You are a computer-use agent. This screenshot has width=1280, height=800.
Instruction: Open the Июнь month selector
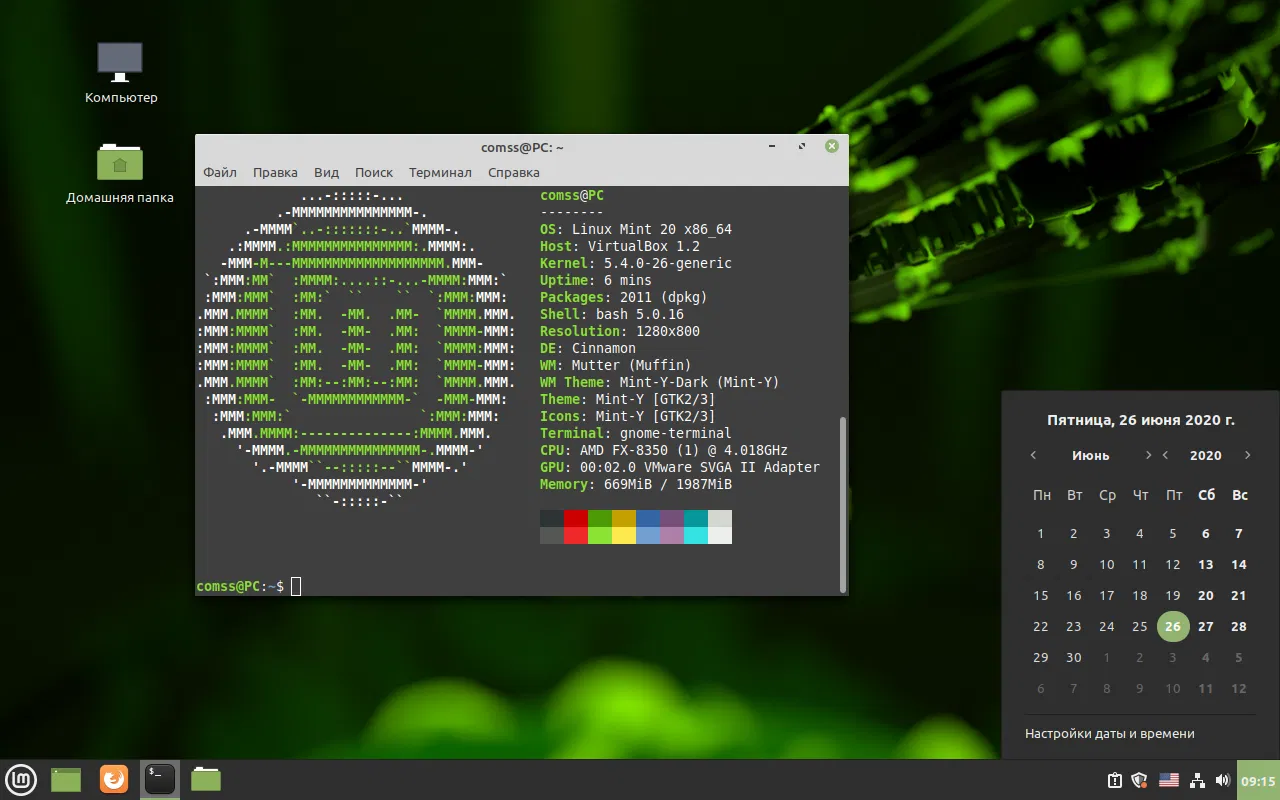coord(1090,455)
